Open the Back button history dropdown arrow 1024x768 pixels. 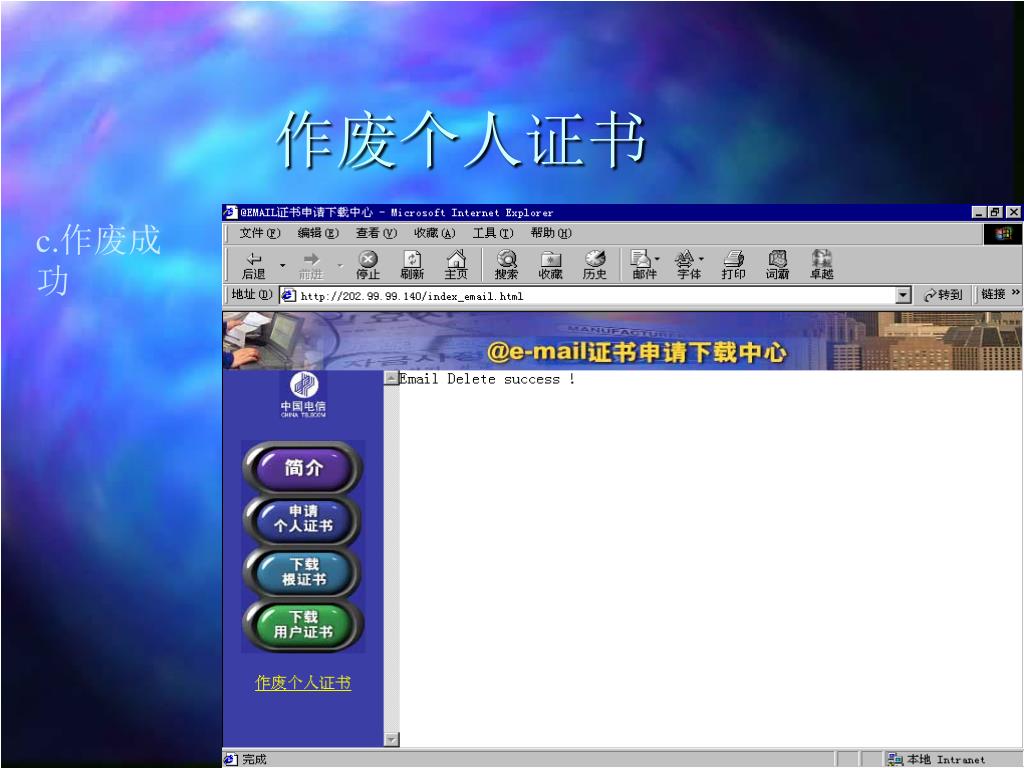pos(283,265)
